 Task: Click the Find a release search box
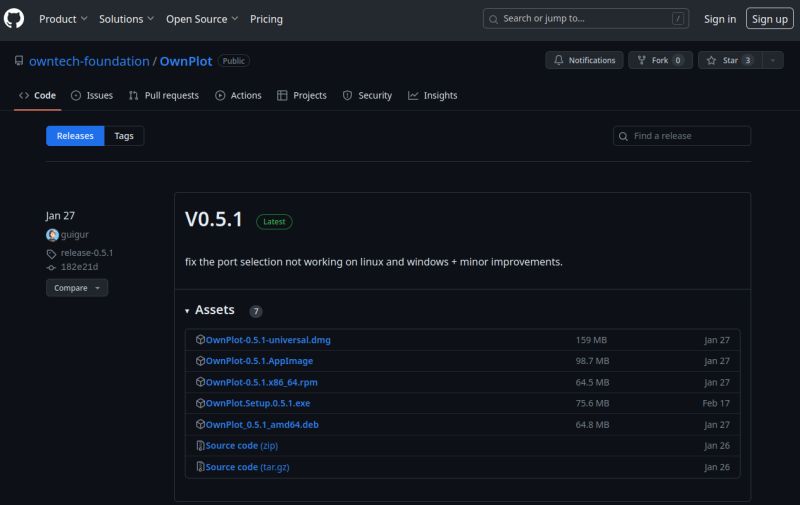[x=682, y=136]
